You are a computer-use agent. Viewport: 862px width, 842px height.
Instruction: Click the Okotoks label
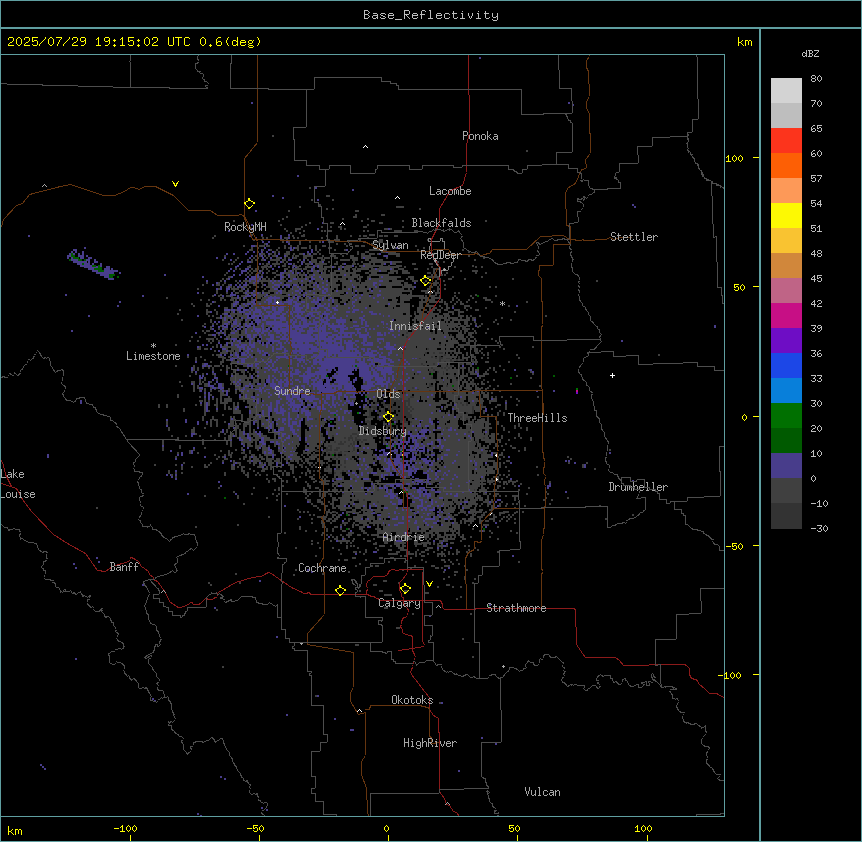click(412, 700)
